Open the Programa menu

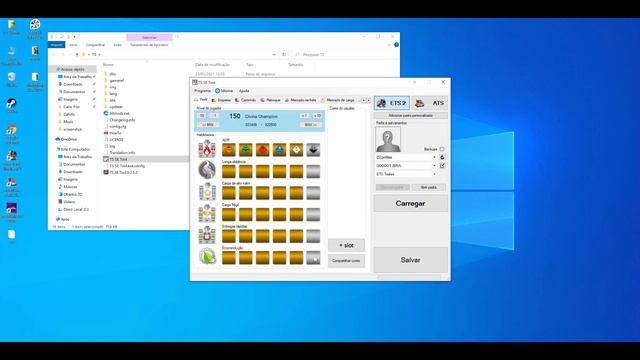coord(202,91)
